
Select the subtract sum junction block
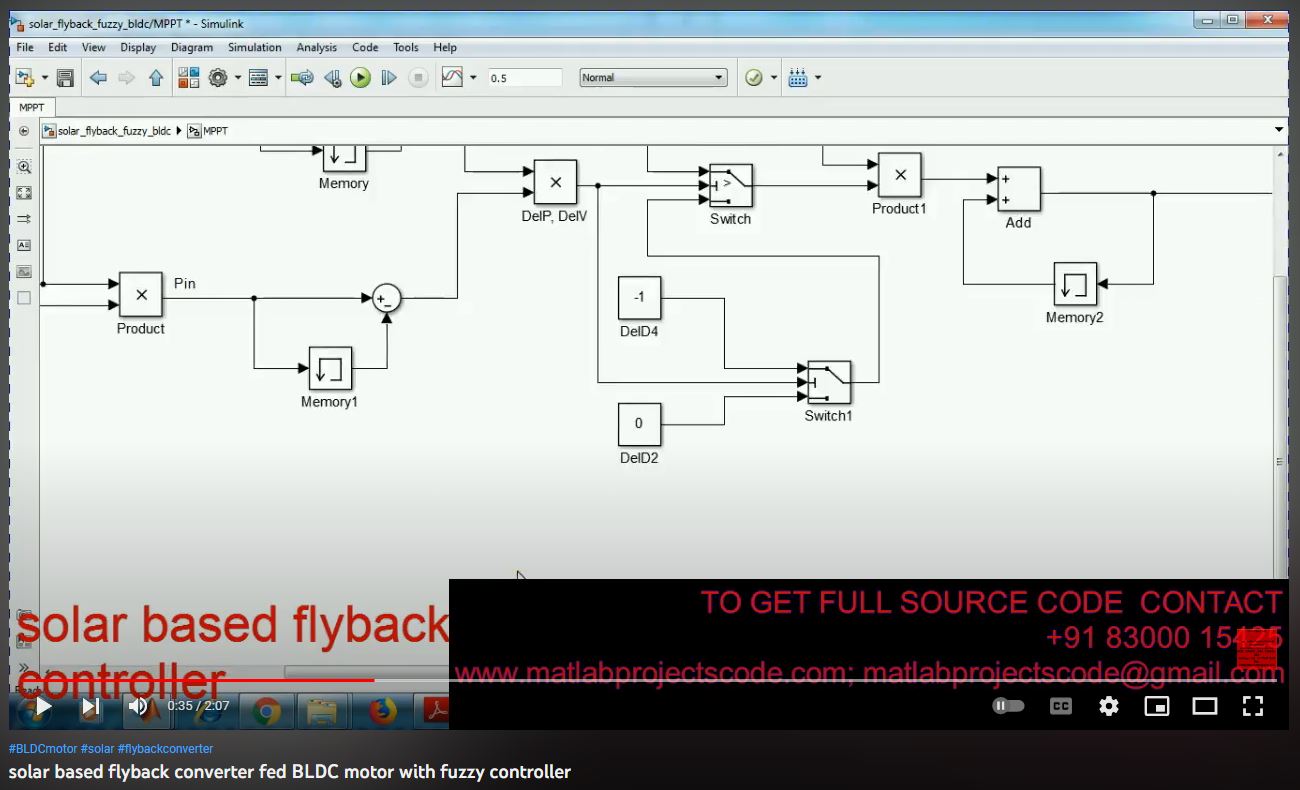pos(387,298)
